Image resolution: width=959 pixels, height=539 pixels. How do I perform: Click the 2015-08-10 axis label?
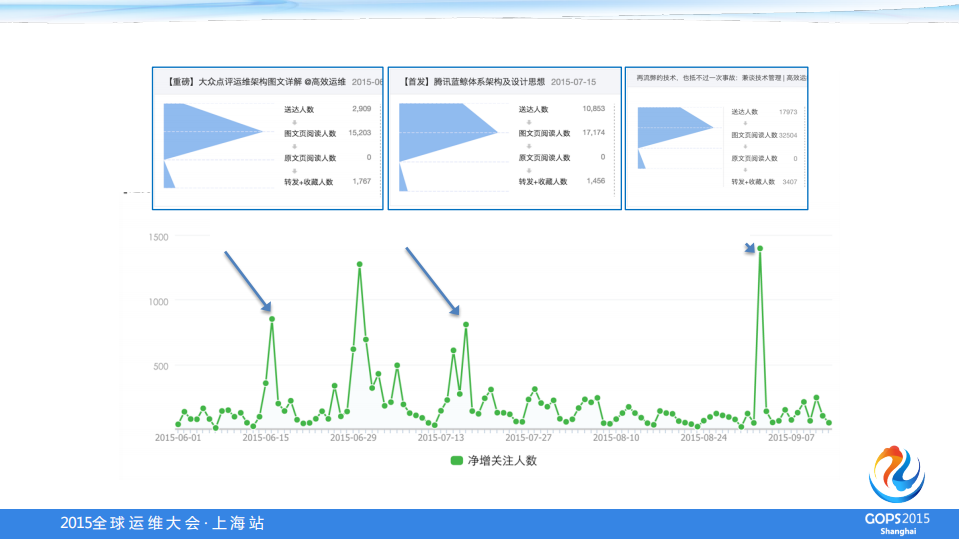coord(616,437)
